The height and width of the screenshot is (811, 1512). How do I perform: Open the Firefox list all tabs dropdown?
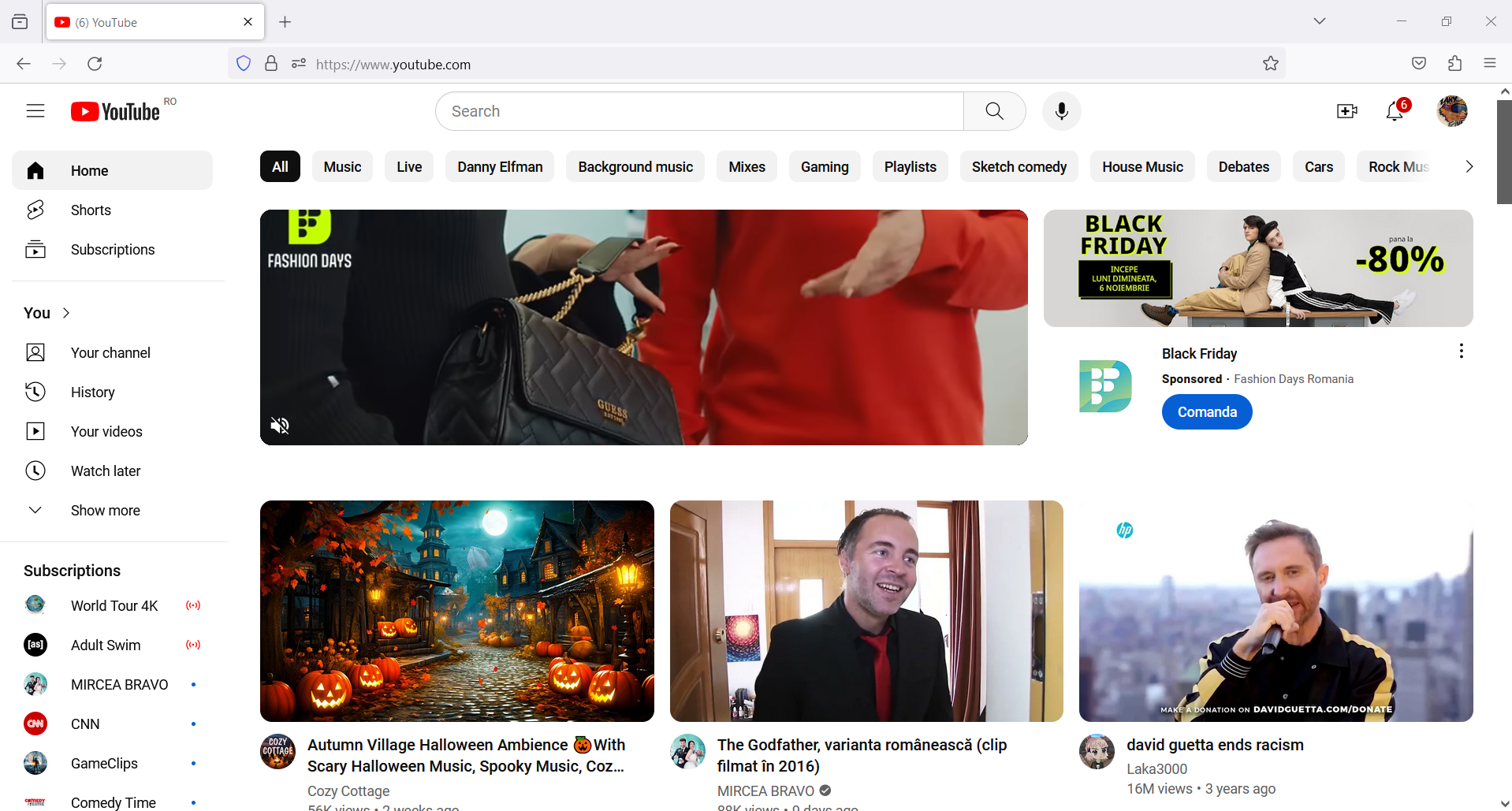1319,21
